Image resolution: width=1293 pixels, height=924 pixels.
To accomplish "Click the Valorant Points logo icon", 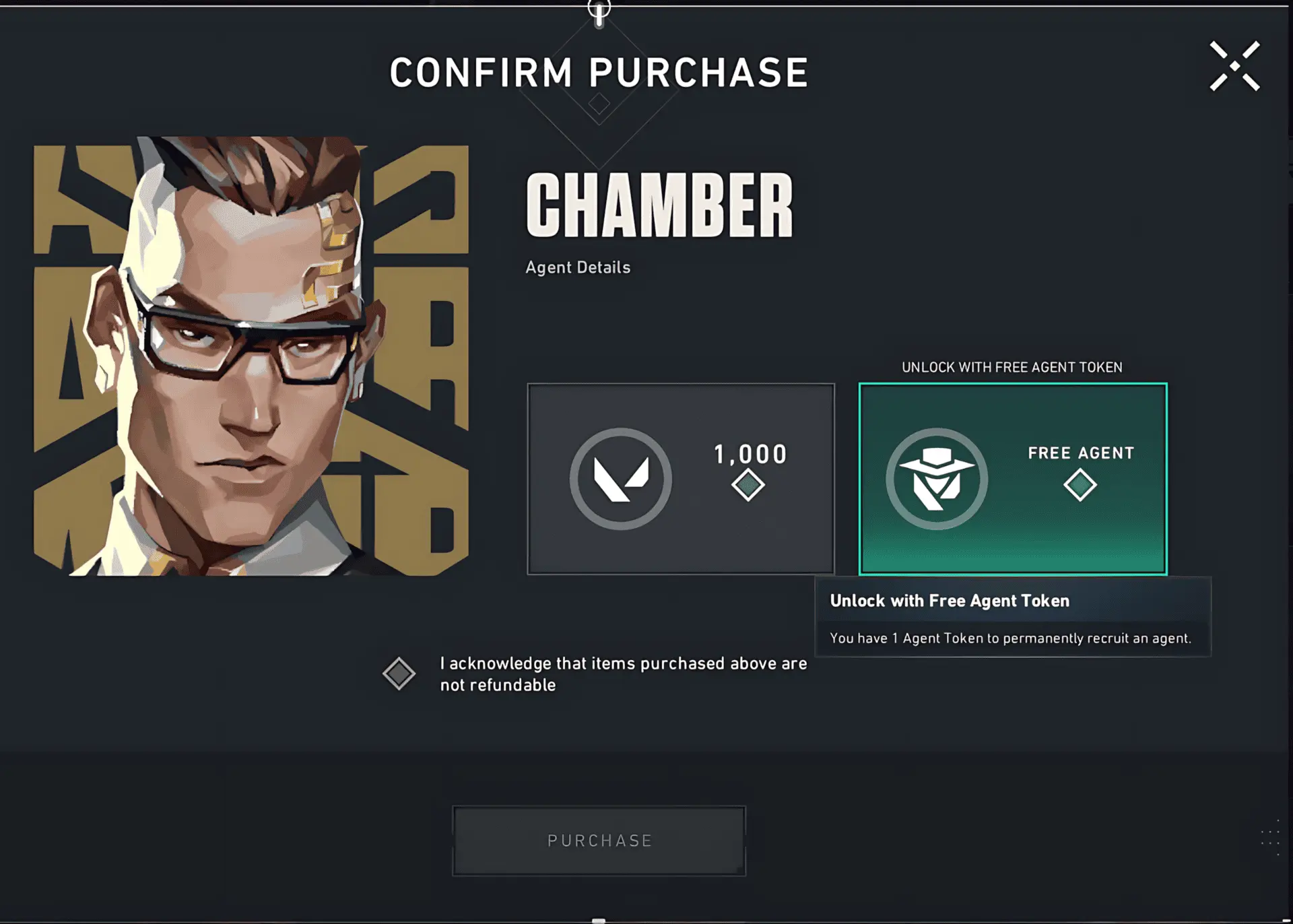I will (620, 479).
